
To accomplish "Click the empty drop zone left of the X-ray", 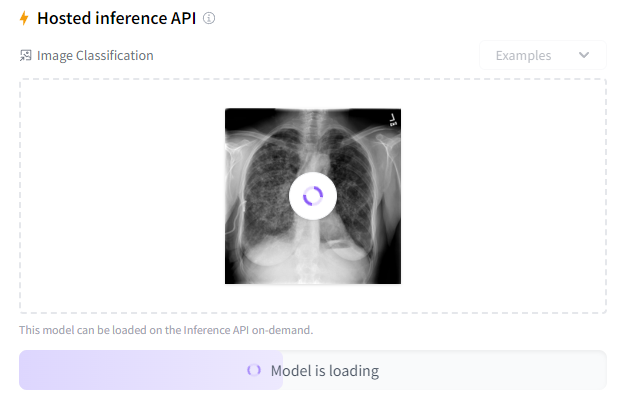I will point(120,196).
